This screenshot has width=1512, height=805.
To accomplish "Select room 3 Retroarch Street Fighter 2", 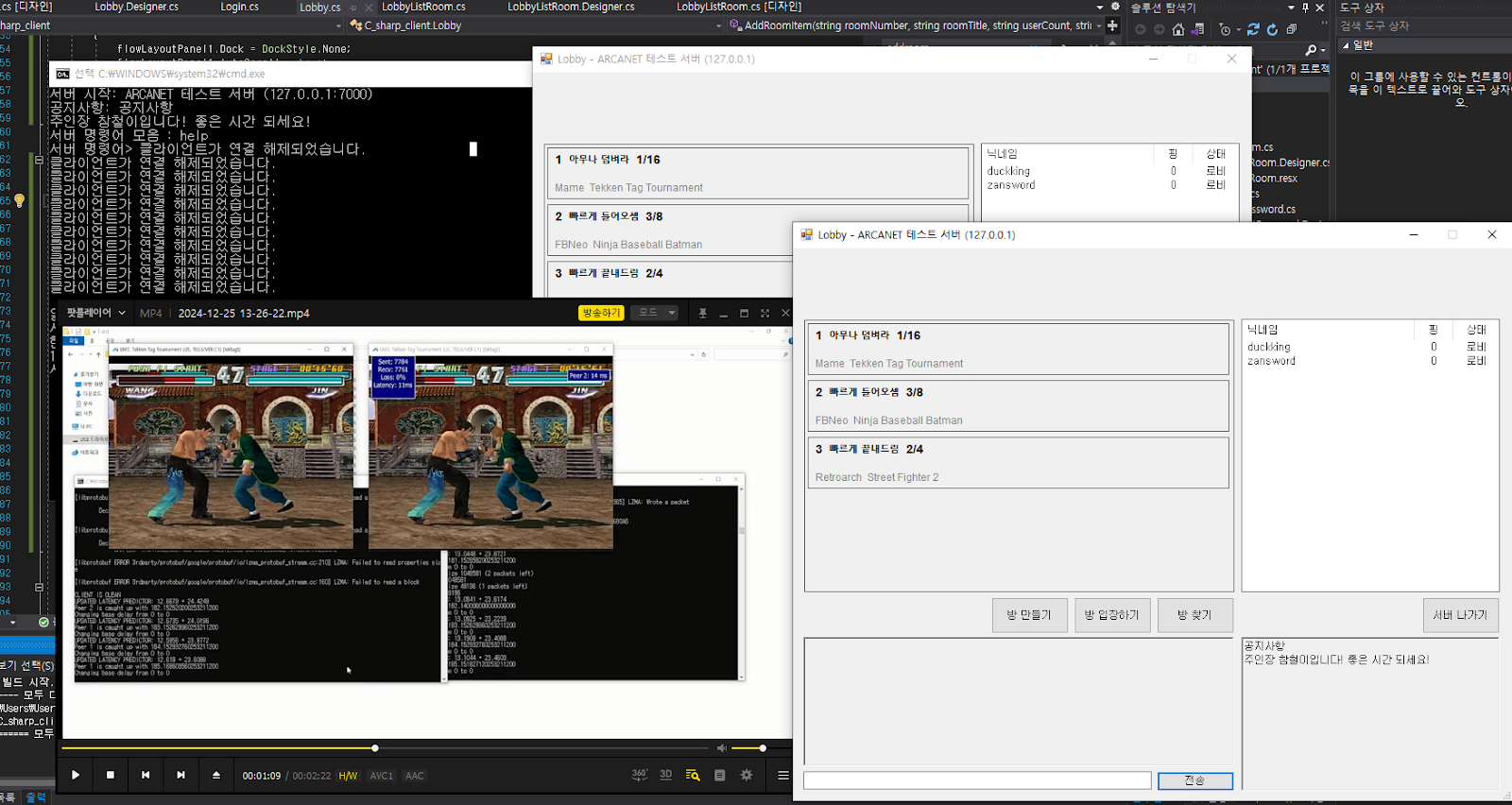I will pyautogui.click(x=1017, y=462).
